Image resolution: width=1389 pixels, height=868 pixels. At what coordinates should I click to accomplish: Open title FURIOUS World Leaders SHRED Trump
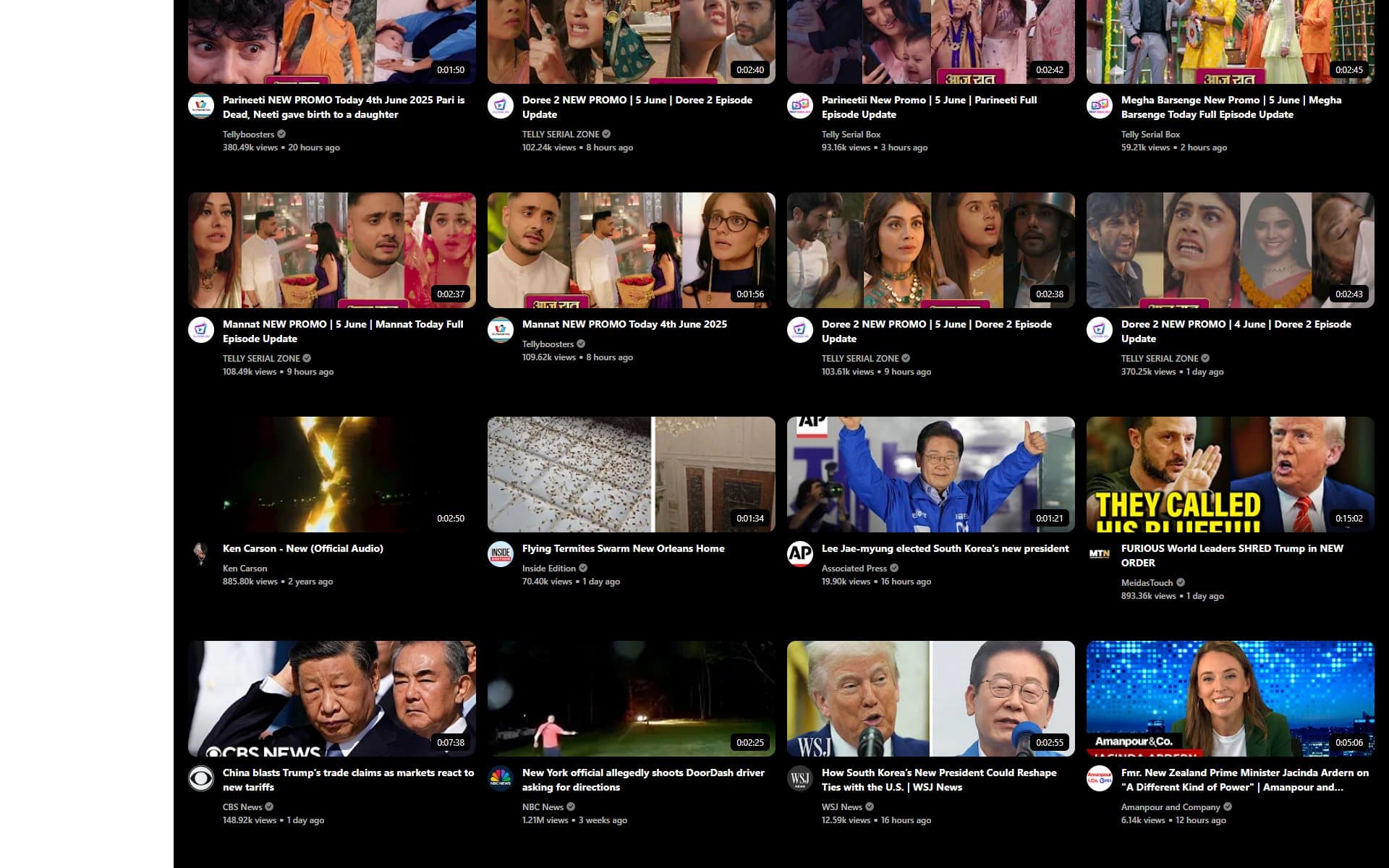pyautogui.click(x=1232, y=556)
